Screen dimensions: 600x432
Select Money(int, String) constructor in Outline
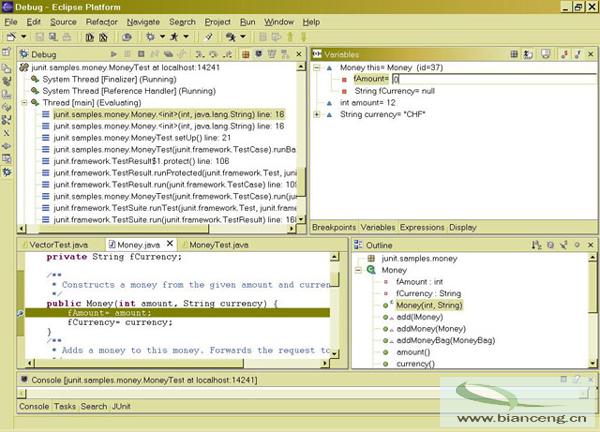pos(429,305)
